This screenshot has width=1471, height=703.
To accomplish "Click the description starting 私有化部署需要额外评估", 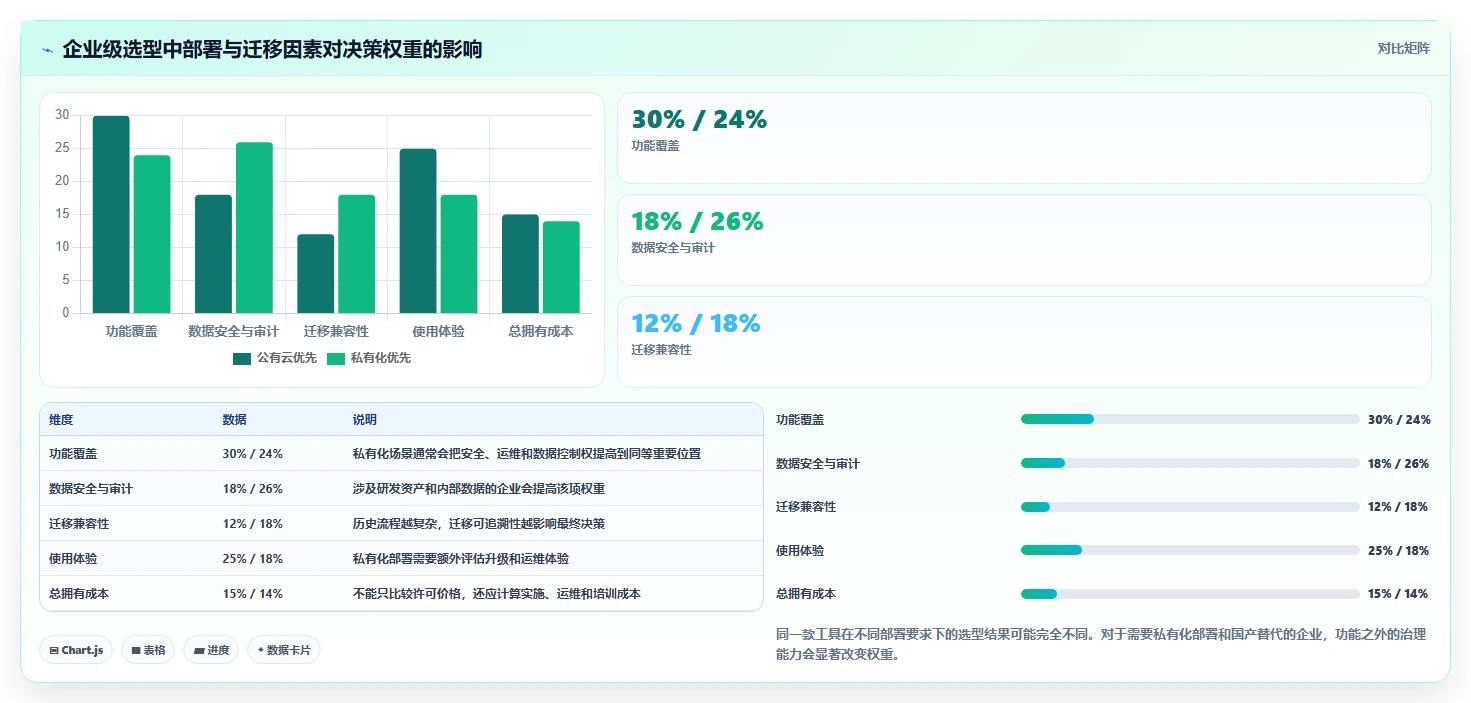I will click(461, 559).
